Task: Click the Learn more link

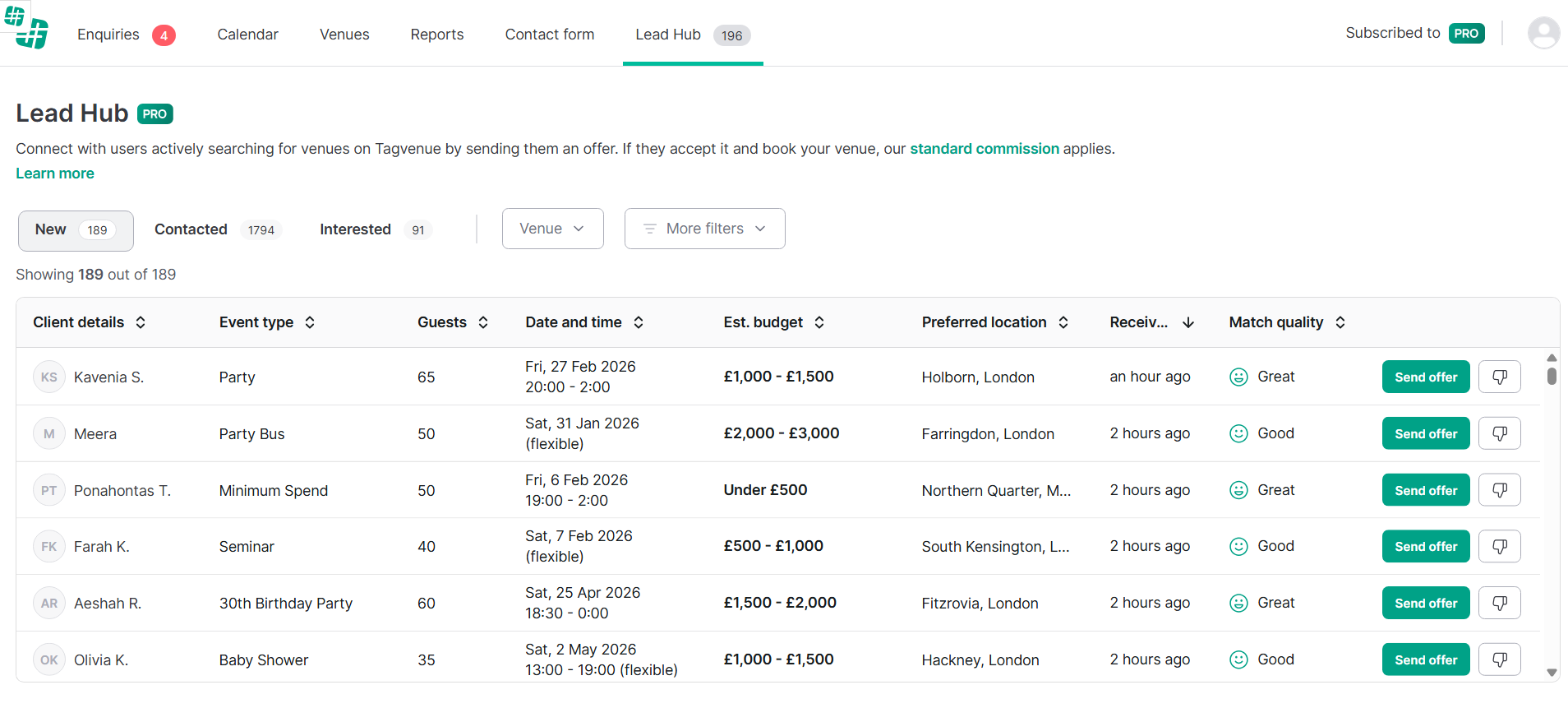Action: pyautogui.click(x=55, y=174)
